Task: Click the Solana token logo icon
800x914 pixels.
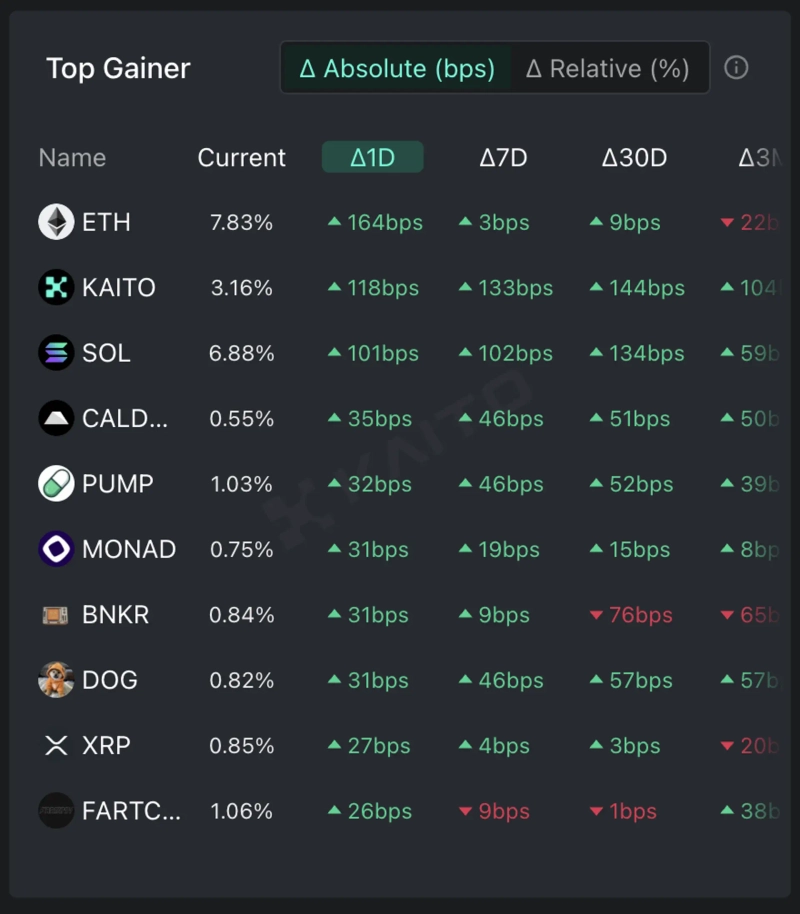Action: pos(56,353)
